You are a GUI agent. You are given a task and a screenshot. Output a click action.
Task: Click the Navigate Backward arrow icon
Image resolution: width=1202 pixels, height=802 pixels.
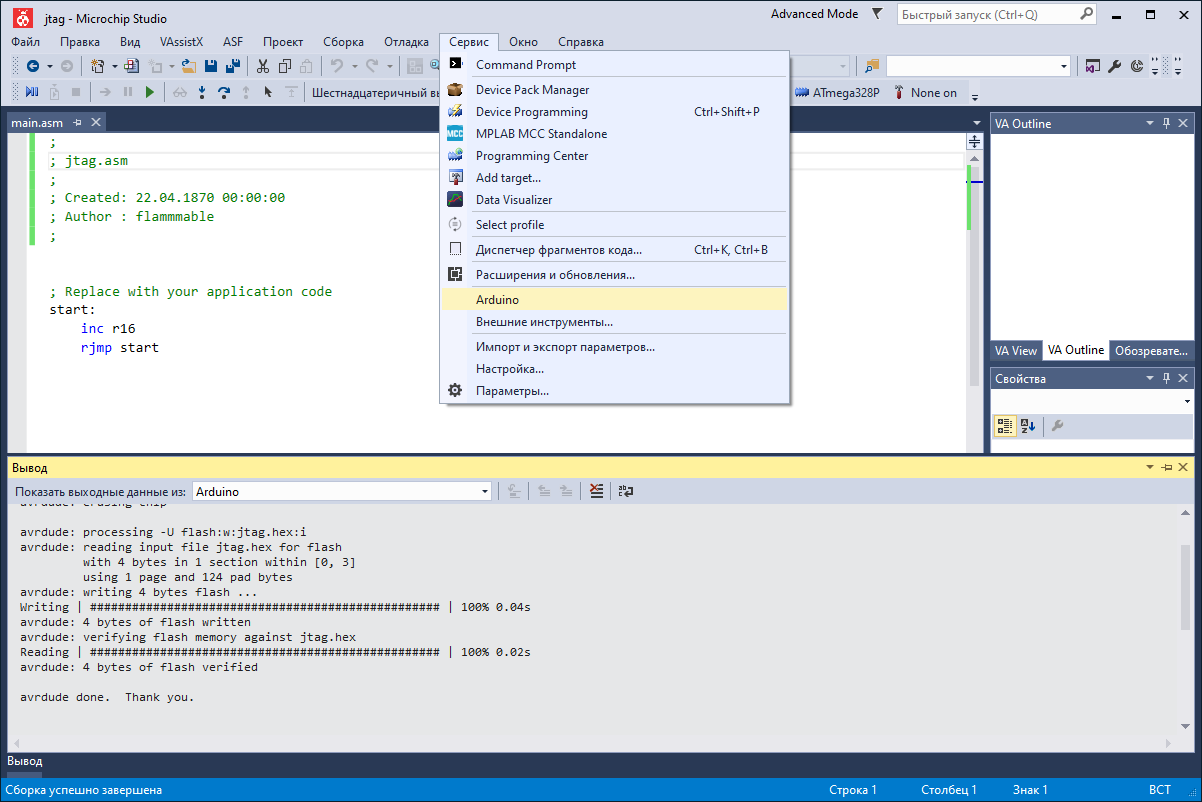pyautogui.click(x=33, y=66)
